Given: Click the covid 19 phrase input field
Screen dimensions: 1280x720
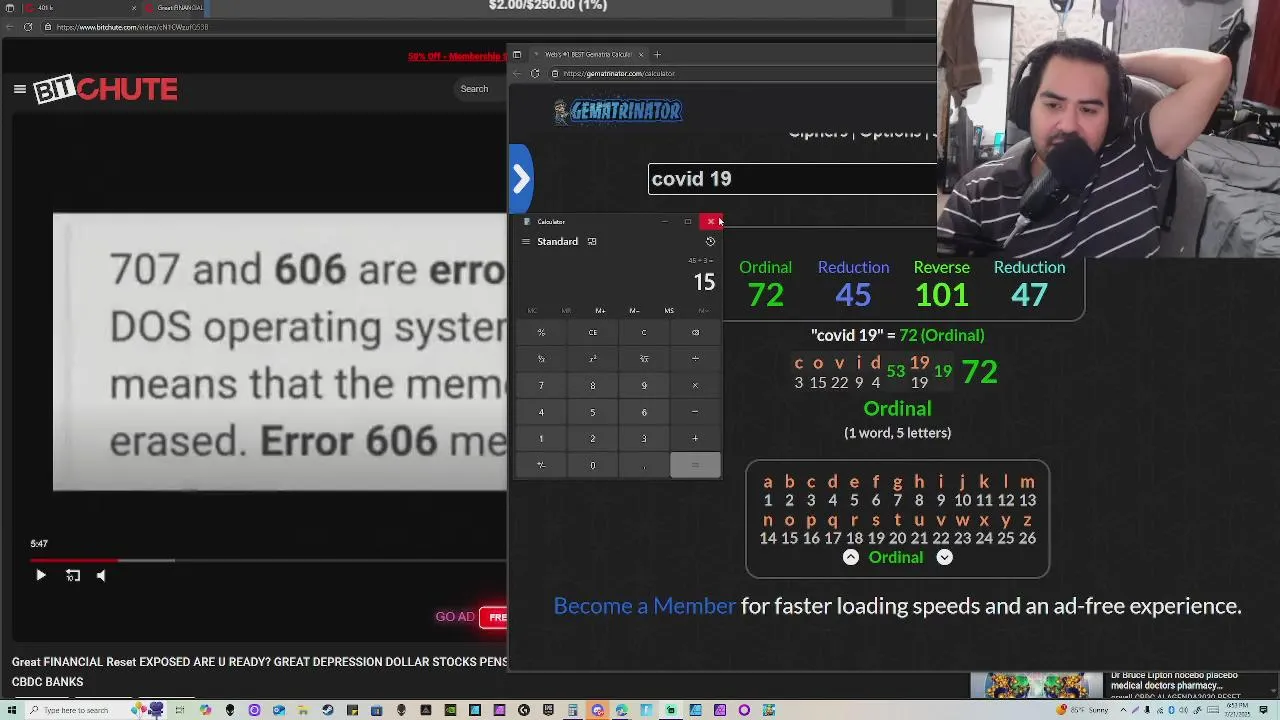Looking at the screenshot, I should [x=793, y=179].
